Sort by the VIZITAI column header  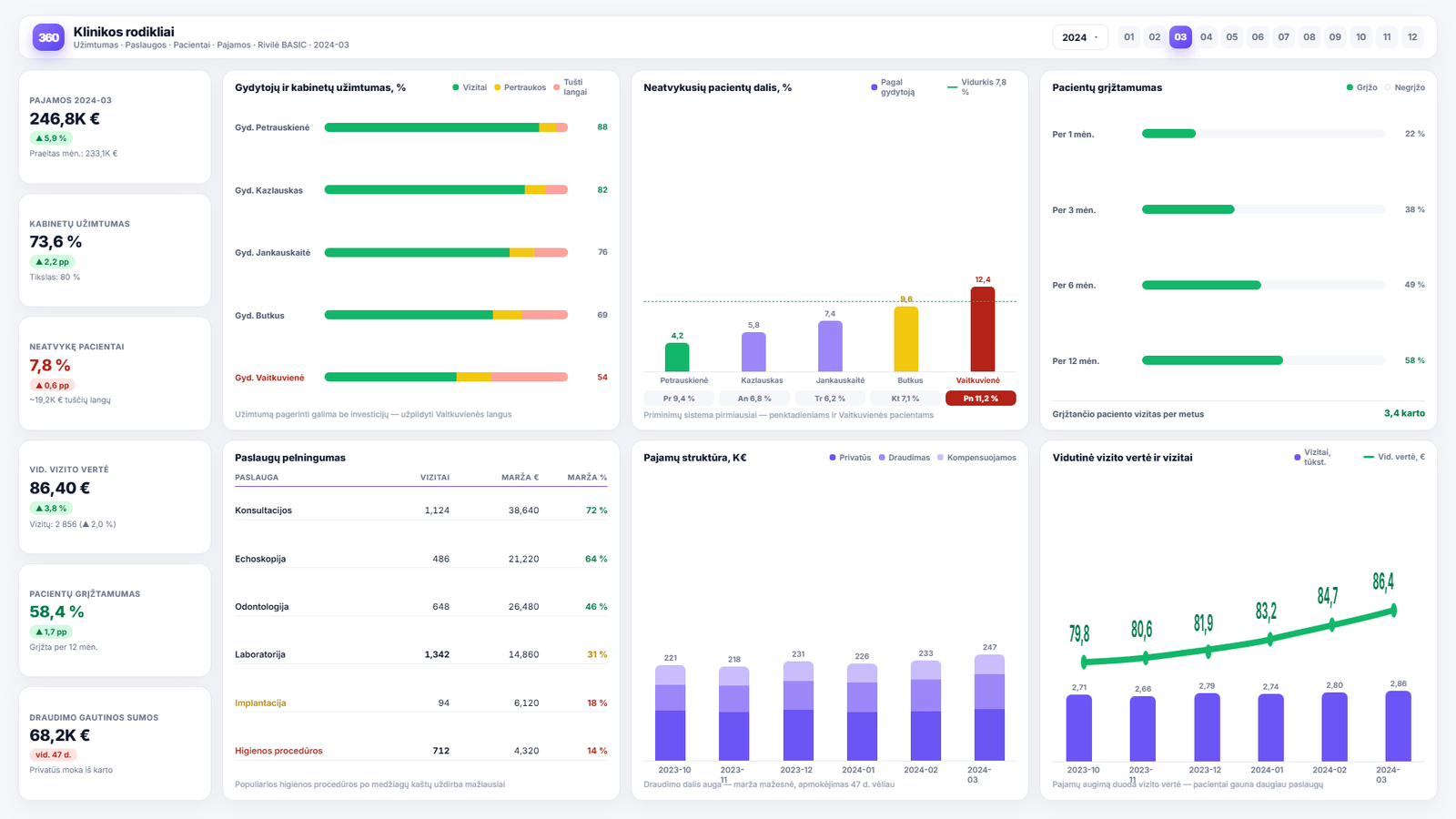[435, 477]
